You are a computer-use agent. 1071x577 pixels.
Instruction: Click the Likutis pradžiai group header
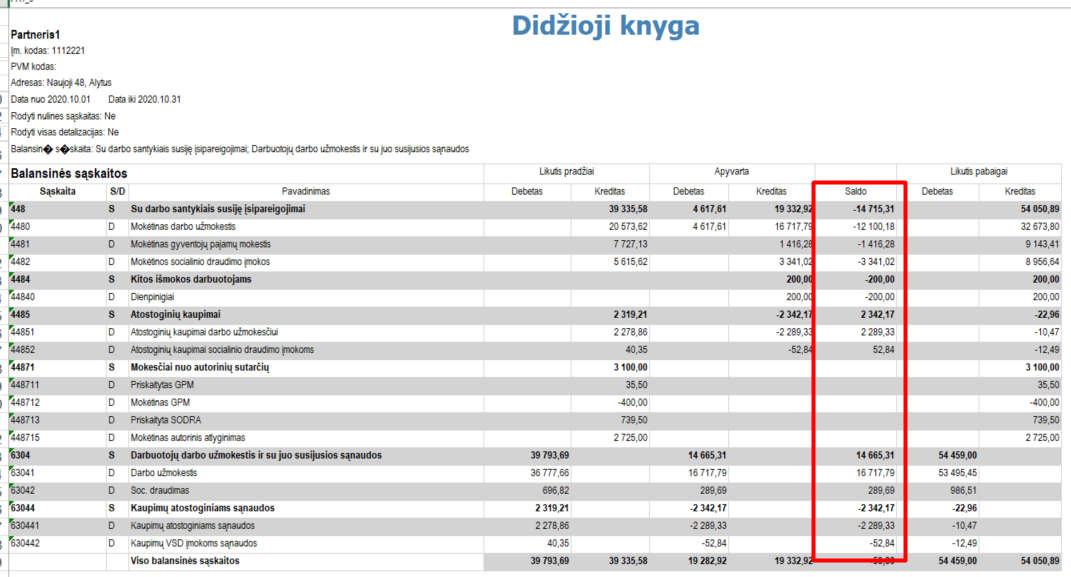567,172
